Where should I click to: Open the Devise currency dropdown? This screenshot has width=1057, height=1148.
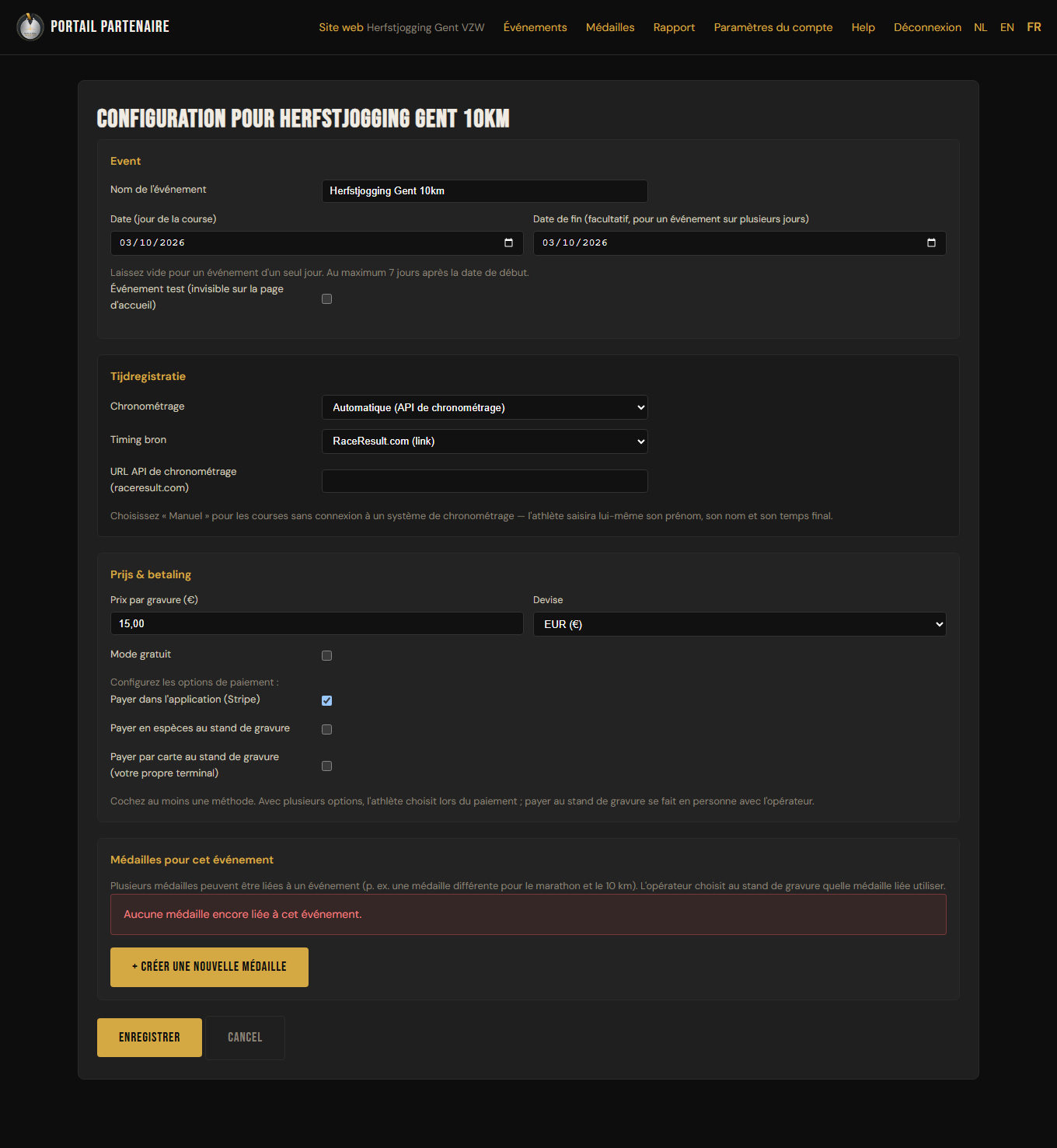click(x=740, y=624)
